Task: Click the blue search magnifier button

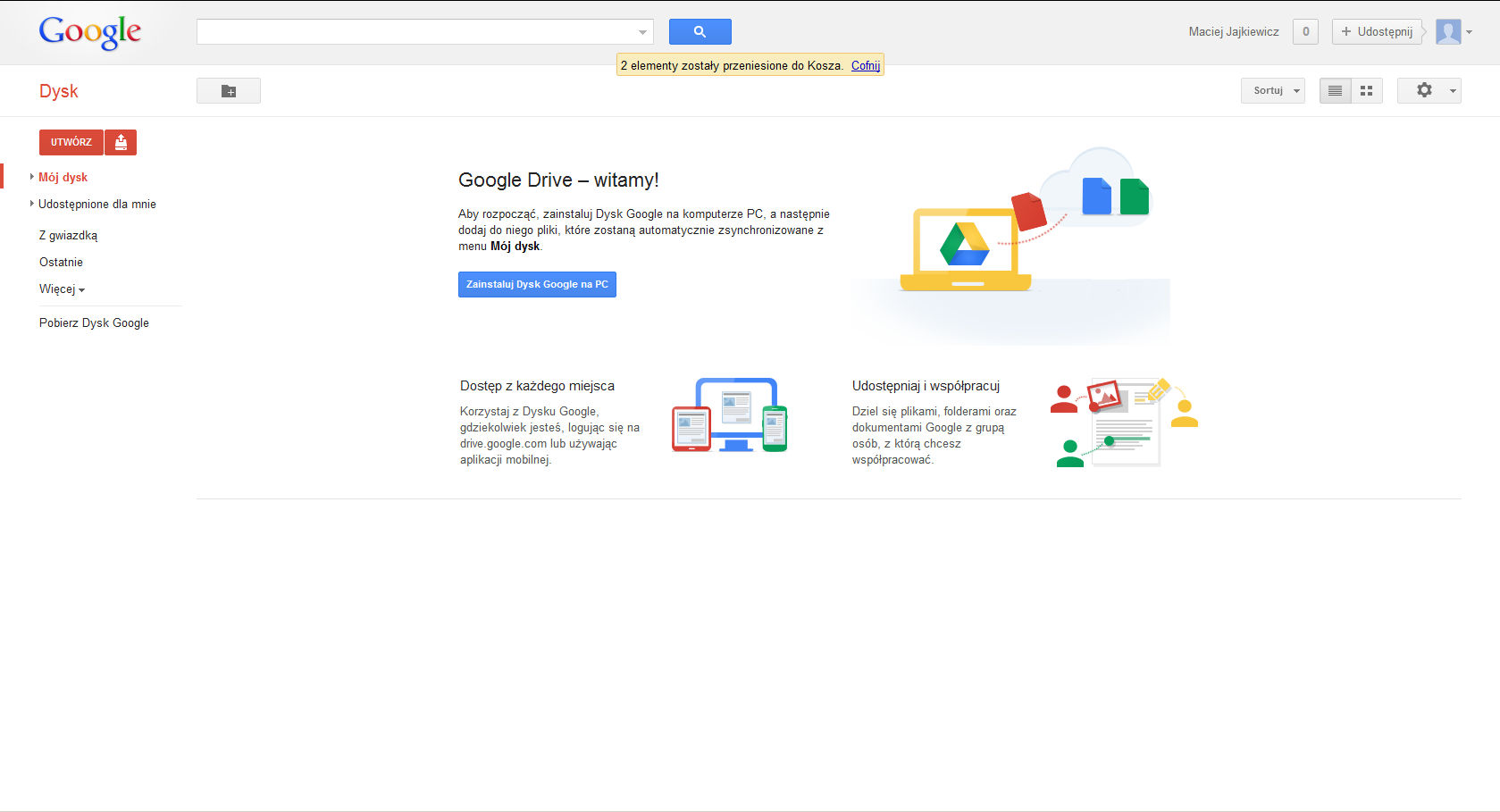Action: [700, 31]
